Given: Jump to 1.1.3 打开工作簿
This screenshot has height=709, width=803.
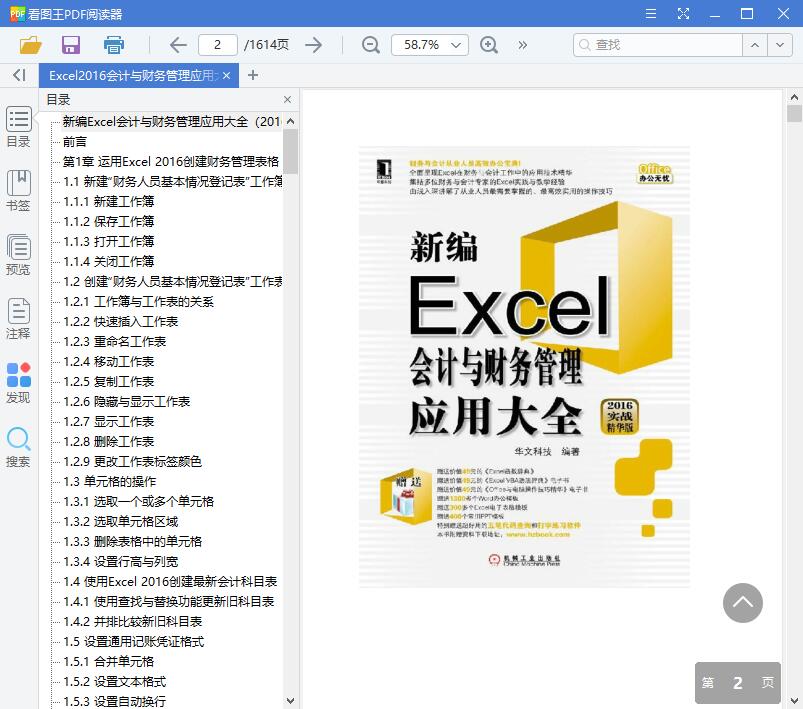Looking at the screenshot, I should tap(109, 241).
